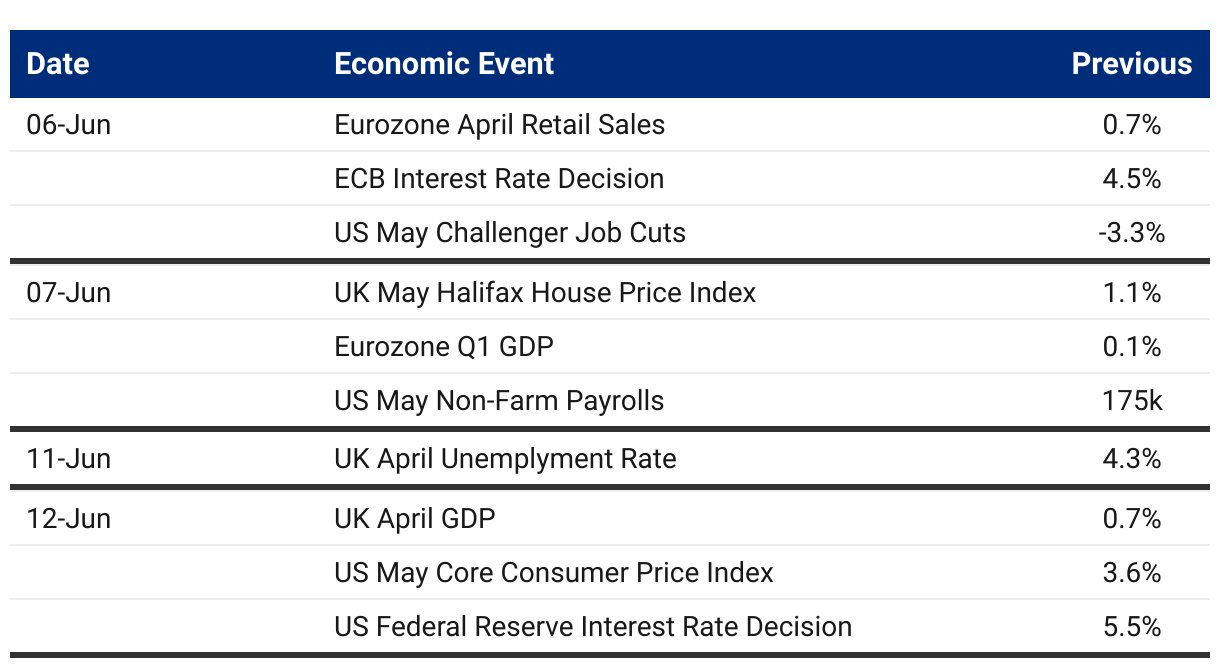1220x668 pixels.
Task: Select US May Core Consumer Price Index
Action: coord(555,573)
